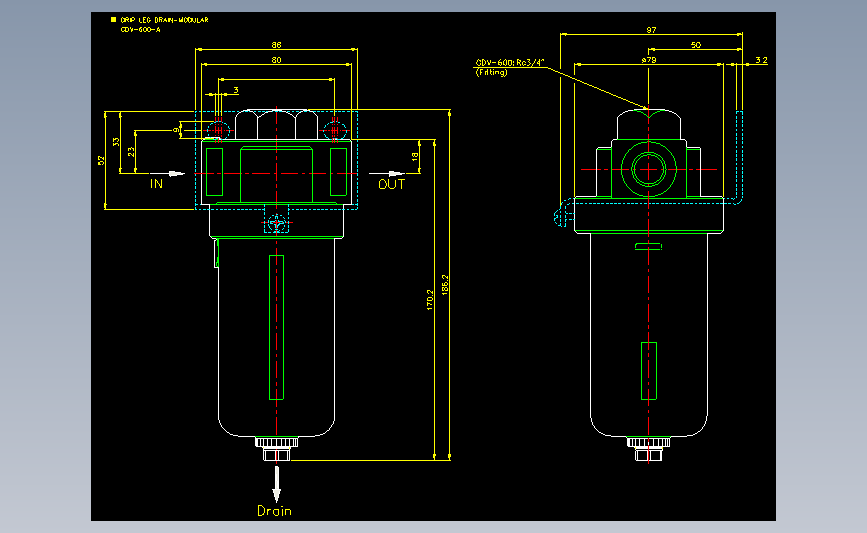867x533 pixels.
Task: Select the '18' dimension near OUT
Action: pyautogui.click(x=415, y=157)
